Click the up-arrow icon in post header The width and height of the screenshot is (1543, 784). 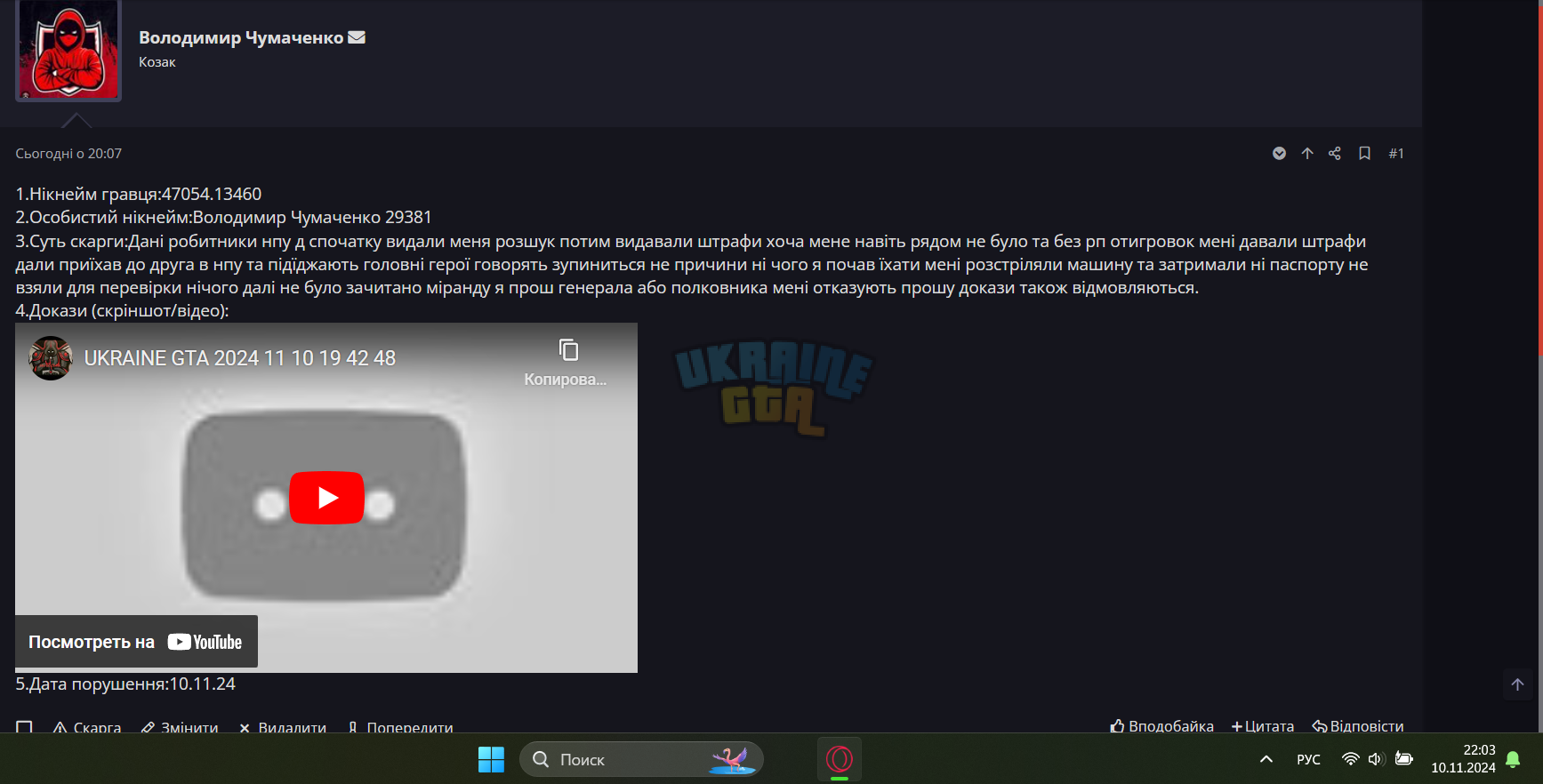pos(1307,153)
